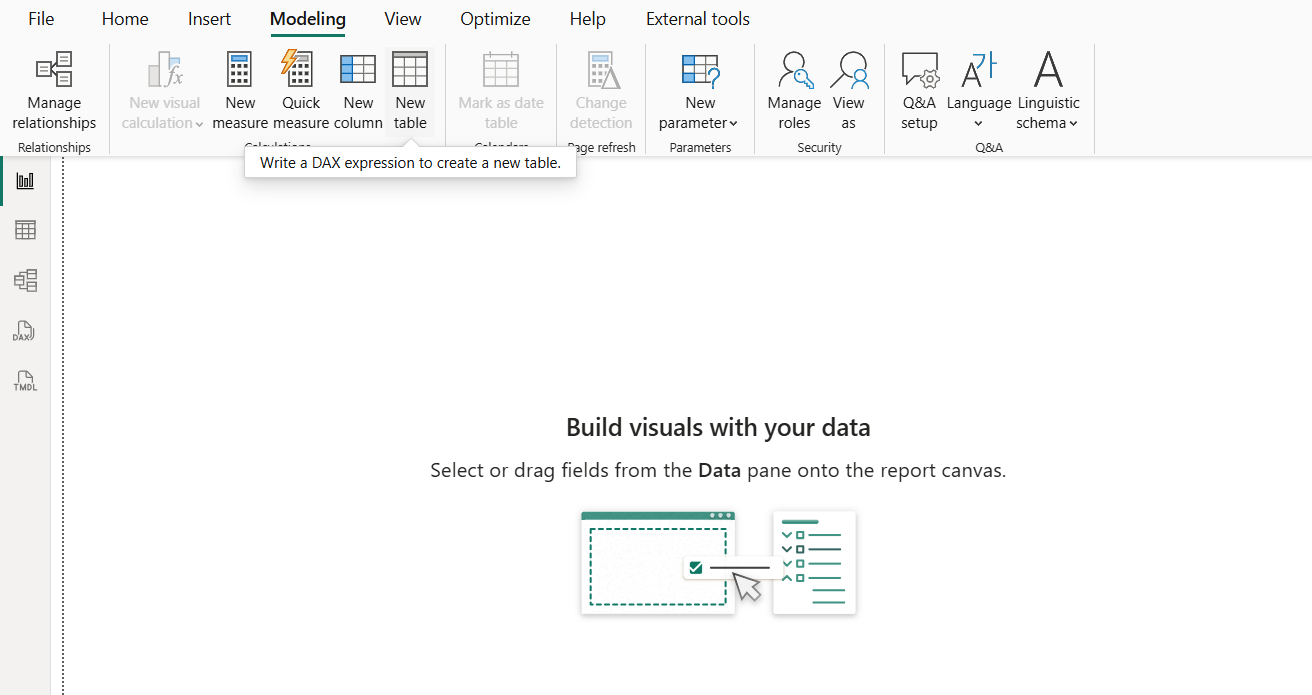Open TMDL view in sidebar
Screen dimensions: 1312x695
coord(25,381)
